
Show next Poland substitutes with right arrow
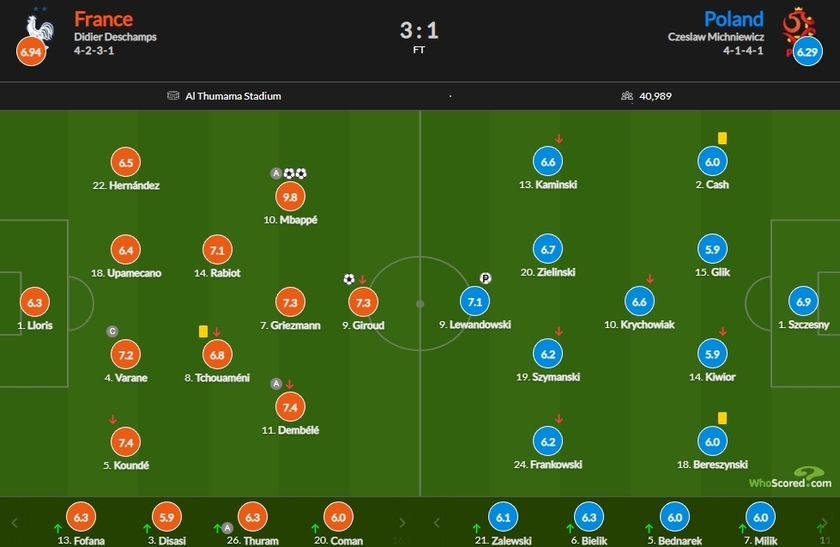pos(826,522)
